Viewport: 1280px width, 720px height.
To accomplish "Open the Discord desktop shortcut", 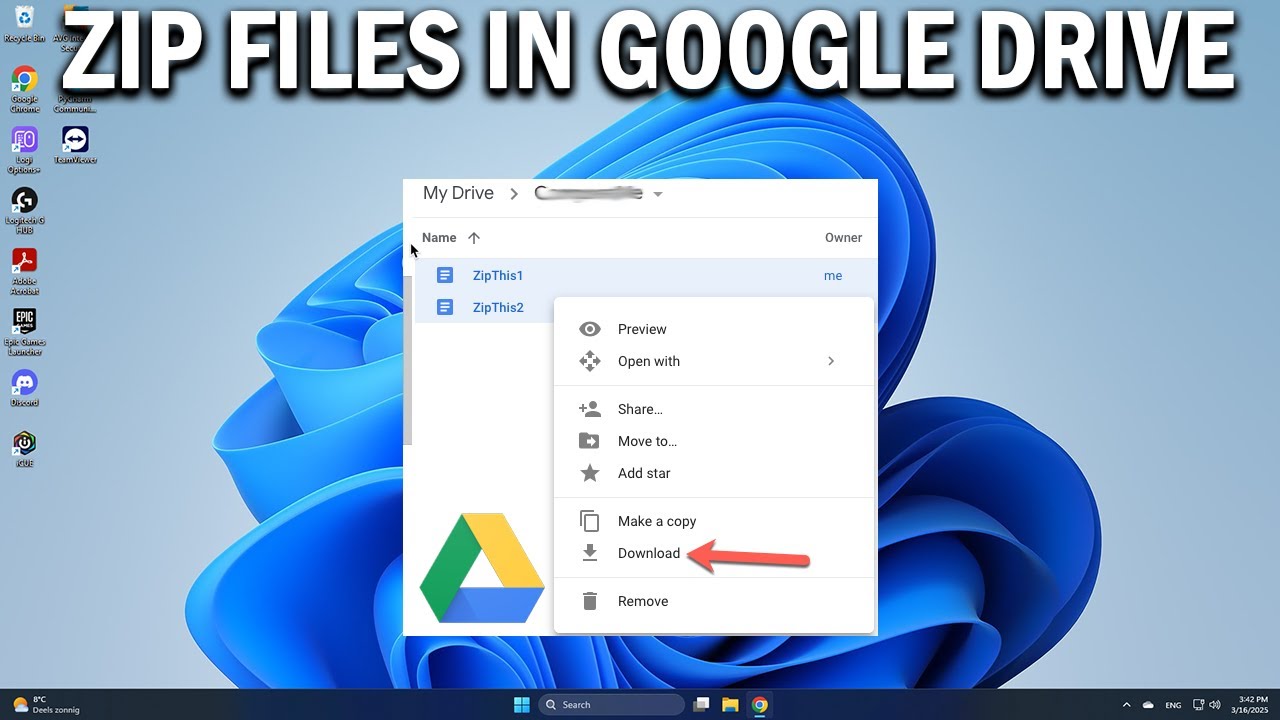I will click(24, 388).
